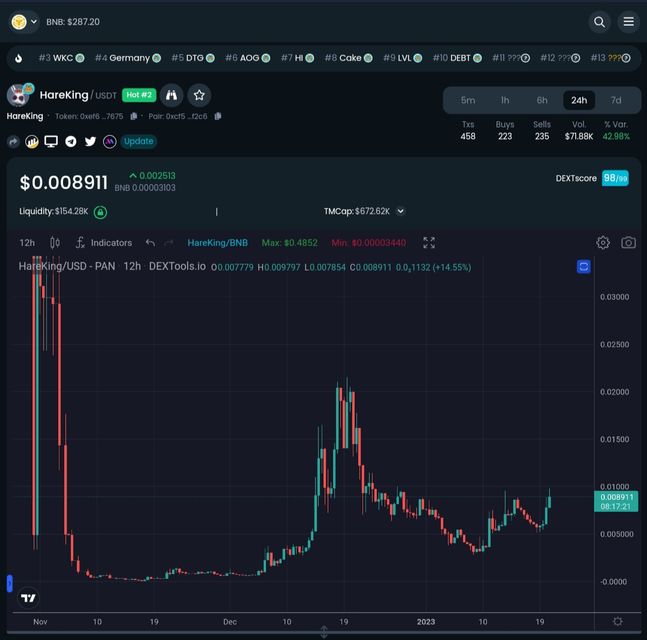Open the search magnifier icon

click(599, 22)
